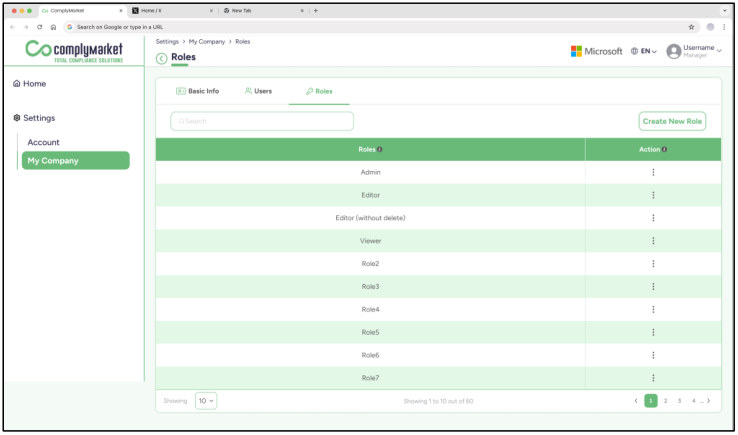Viewport: 738px width, 435px height.
Task: Open the action menu for Role6
Action: pyautogui.click(x=653, y=355)
